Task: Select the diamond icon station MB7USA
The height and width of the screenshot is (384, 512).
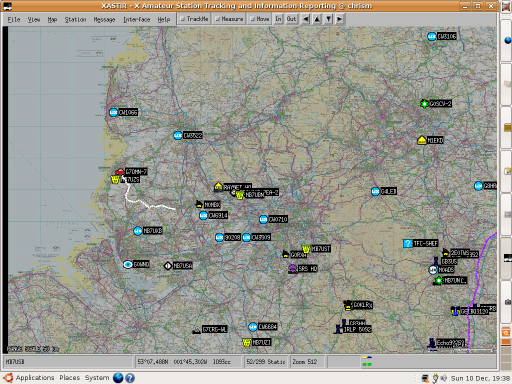Action: click(168, 266)
